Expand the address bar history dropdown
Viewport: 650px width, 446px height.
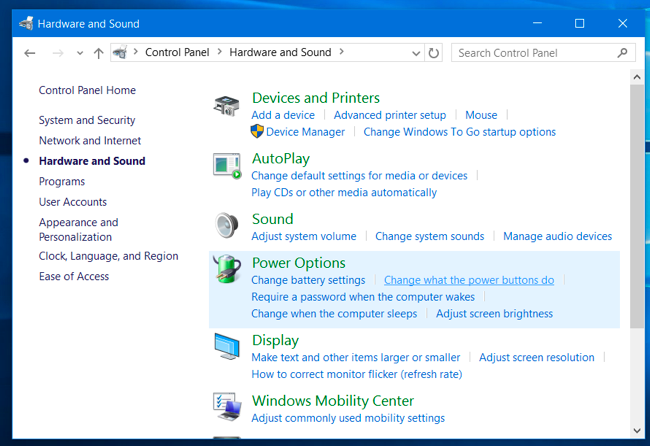point(416,53)
